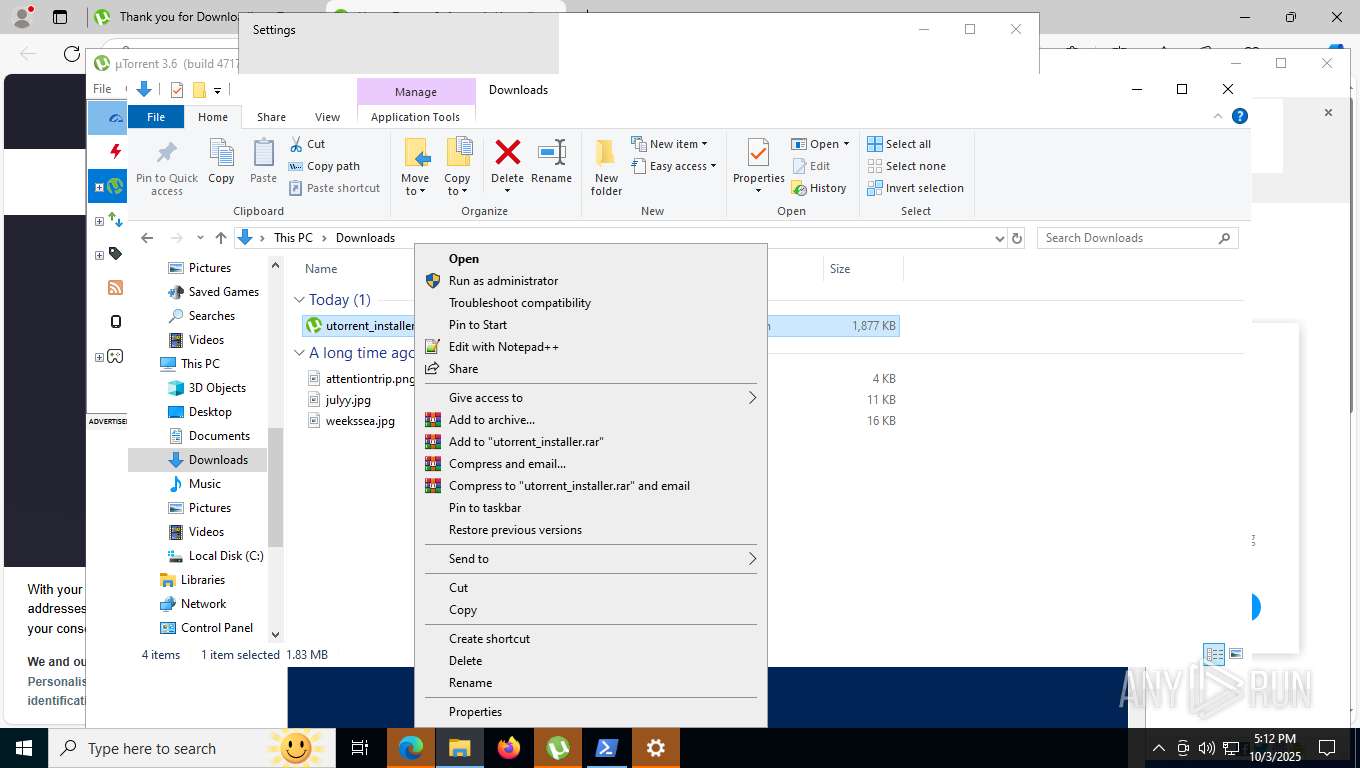Switch to the View ribbon tab
This screenshot has height=768, width=1360.
click(327, 117)
